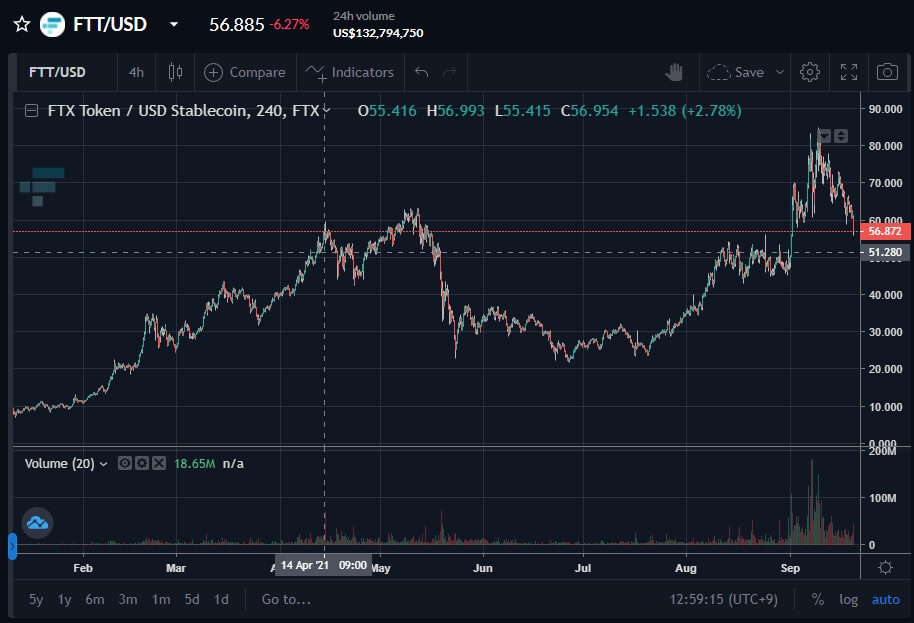The width and height of the screenshot is (914, 623).
Task: Open time axis settings gear
Action: point(885,567)
